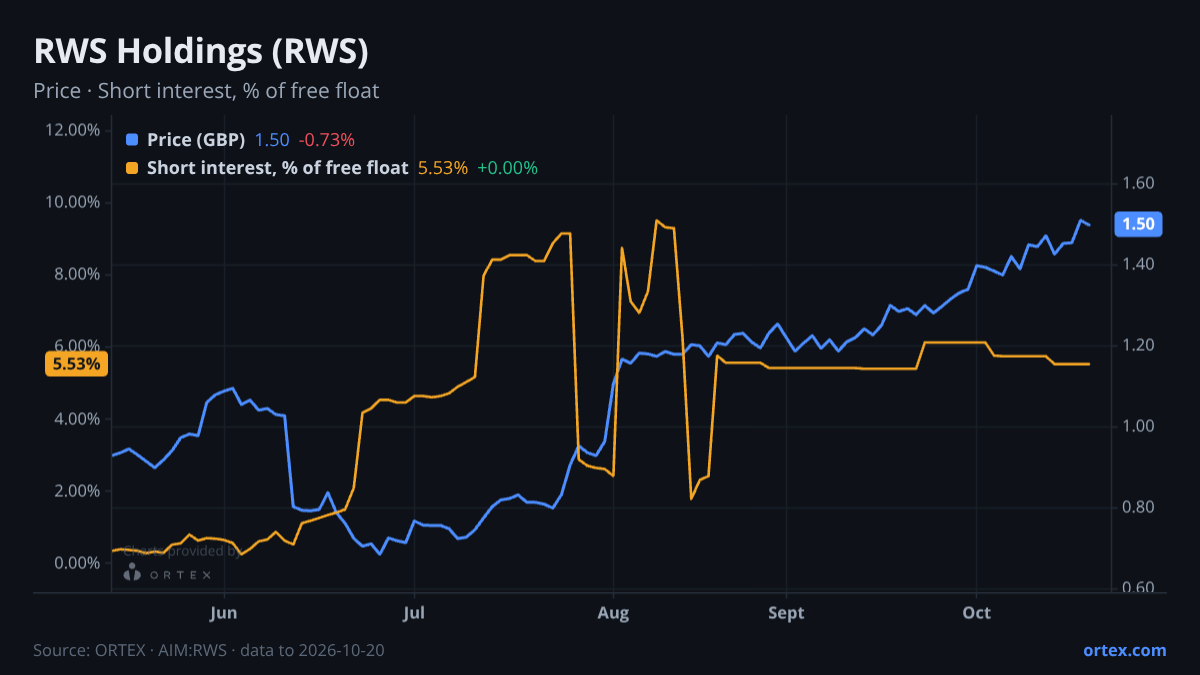Viewport: 1200px width, 675px height.
Task: Click the 1.60 right axis label
Action: (x=1139, y=184)
